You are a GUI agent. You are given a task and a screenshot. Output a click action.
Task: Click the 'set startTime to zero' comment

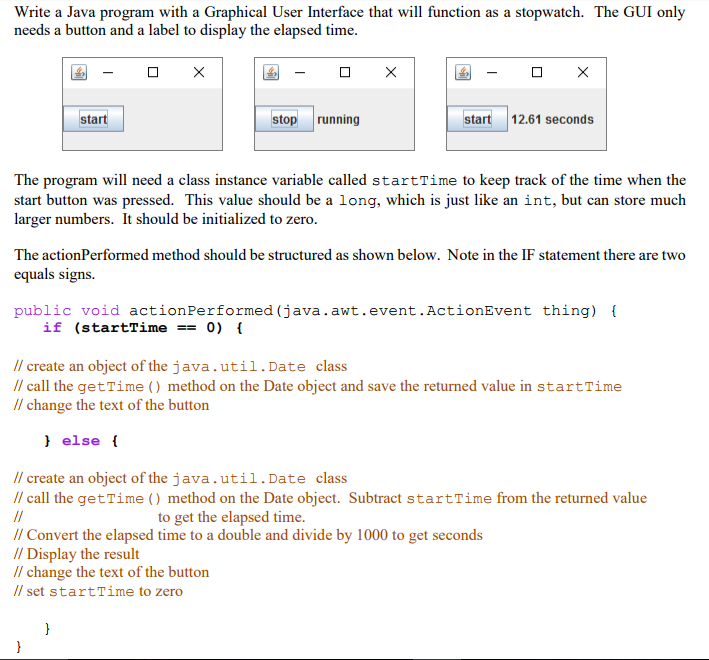[x=98, y=591]
